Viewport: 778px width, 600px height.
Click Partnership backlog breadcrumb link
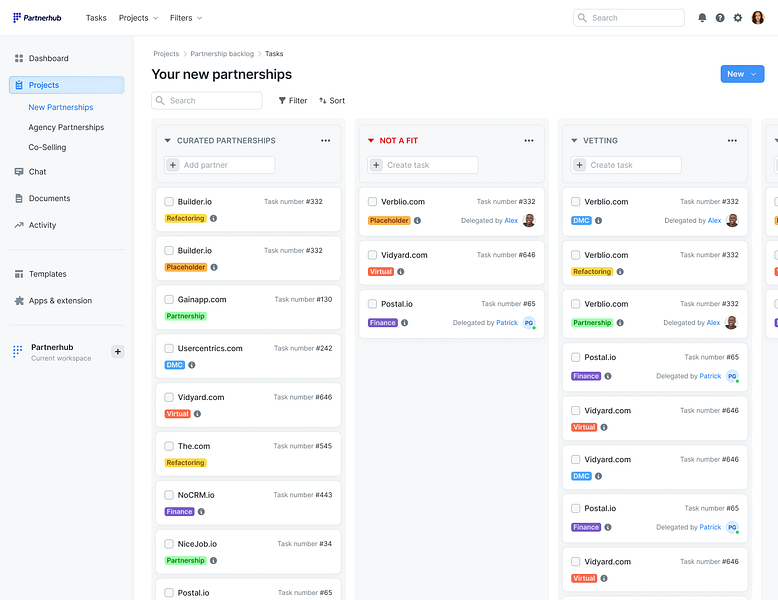pos(222,54)
